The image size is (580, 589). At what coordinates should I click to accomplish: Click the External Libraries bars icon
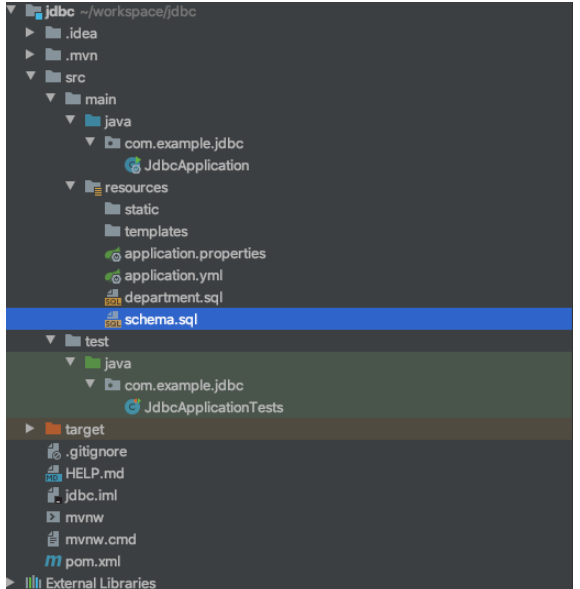(33, 582)
